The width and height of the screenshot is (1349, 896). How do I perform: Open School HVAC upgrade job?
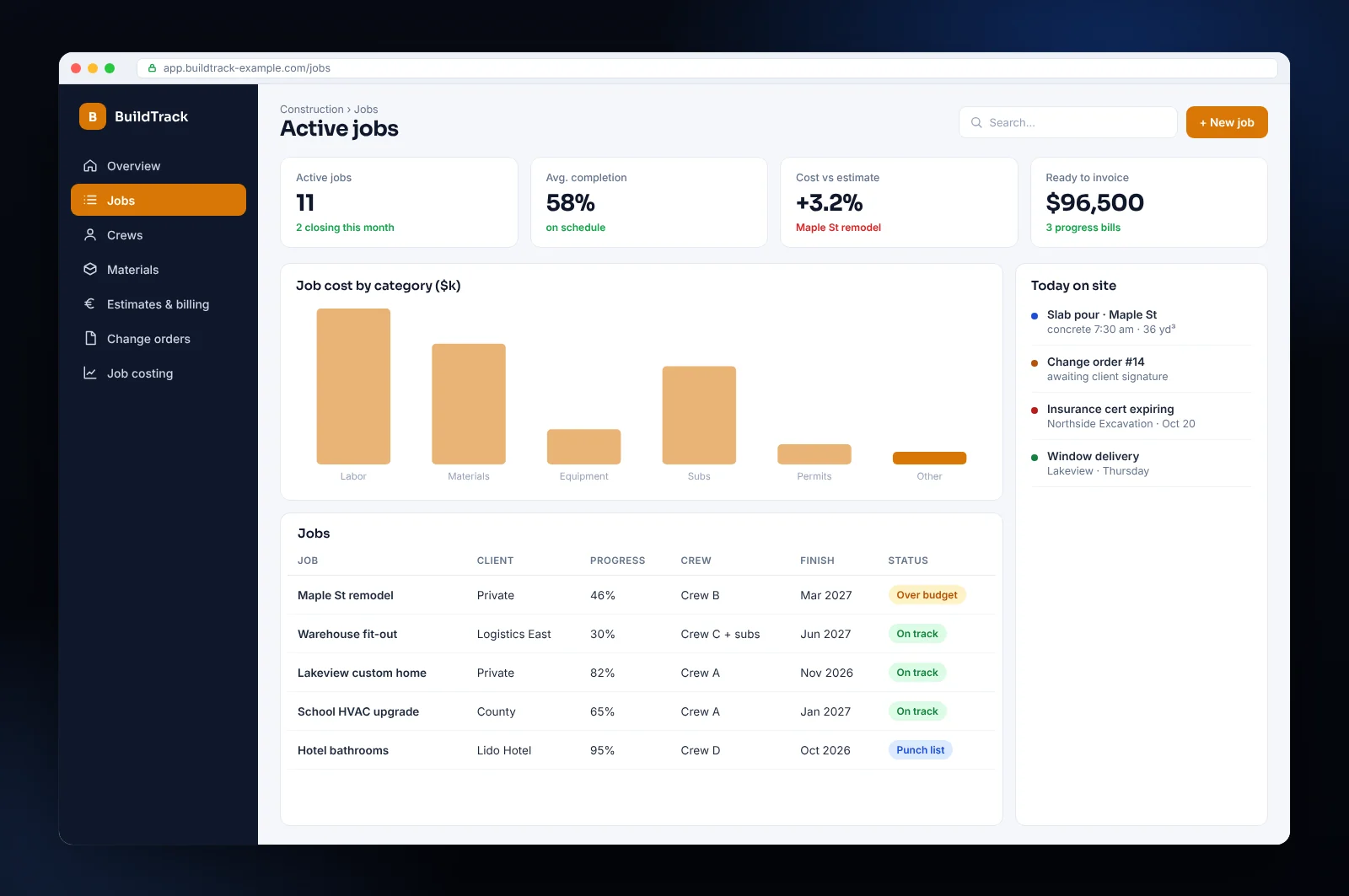(x=642, y=711)
